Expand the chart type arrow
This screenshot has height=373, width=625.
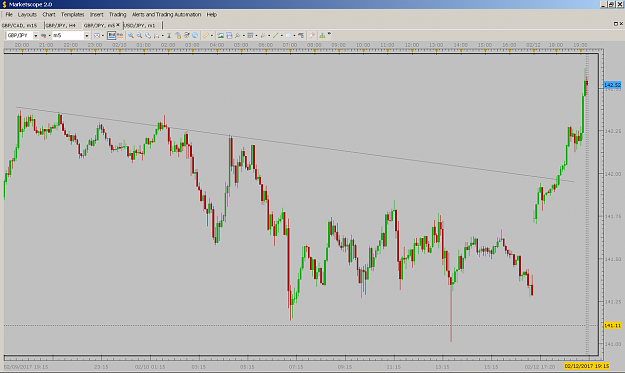click(x=49, y=35)
